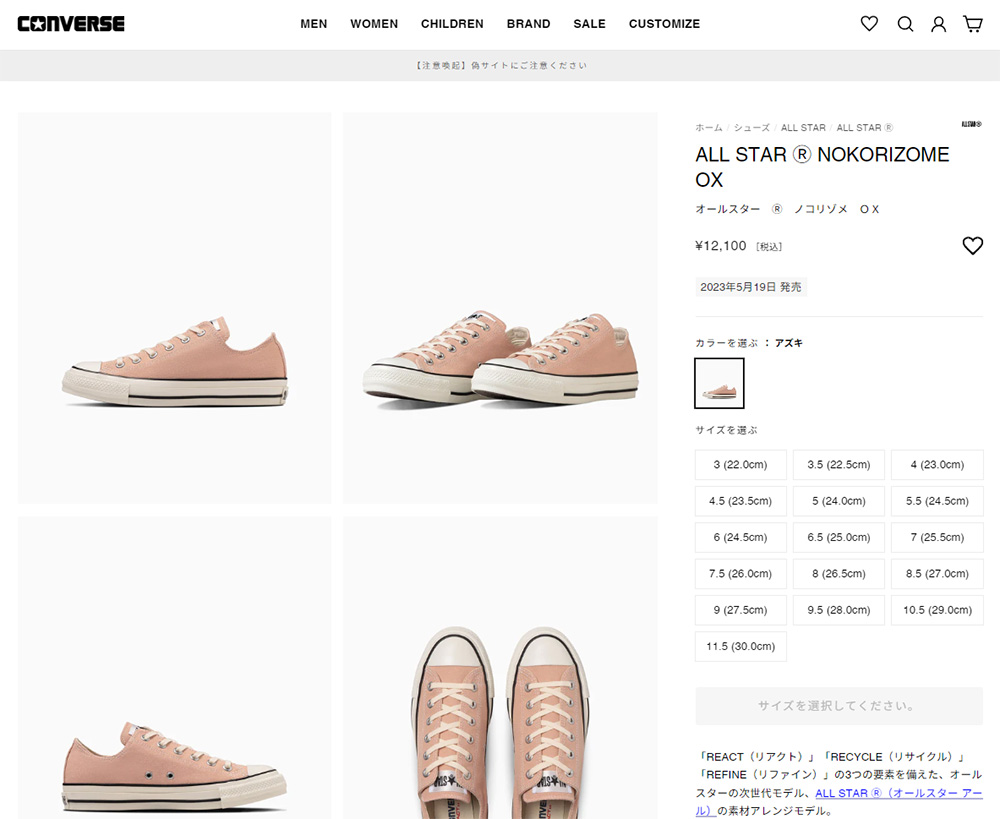Open the ALL STAR Ⓡ (オールスター アール) link
The image size is (1000, 819).
click(899, 793)
